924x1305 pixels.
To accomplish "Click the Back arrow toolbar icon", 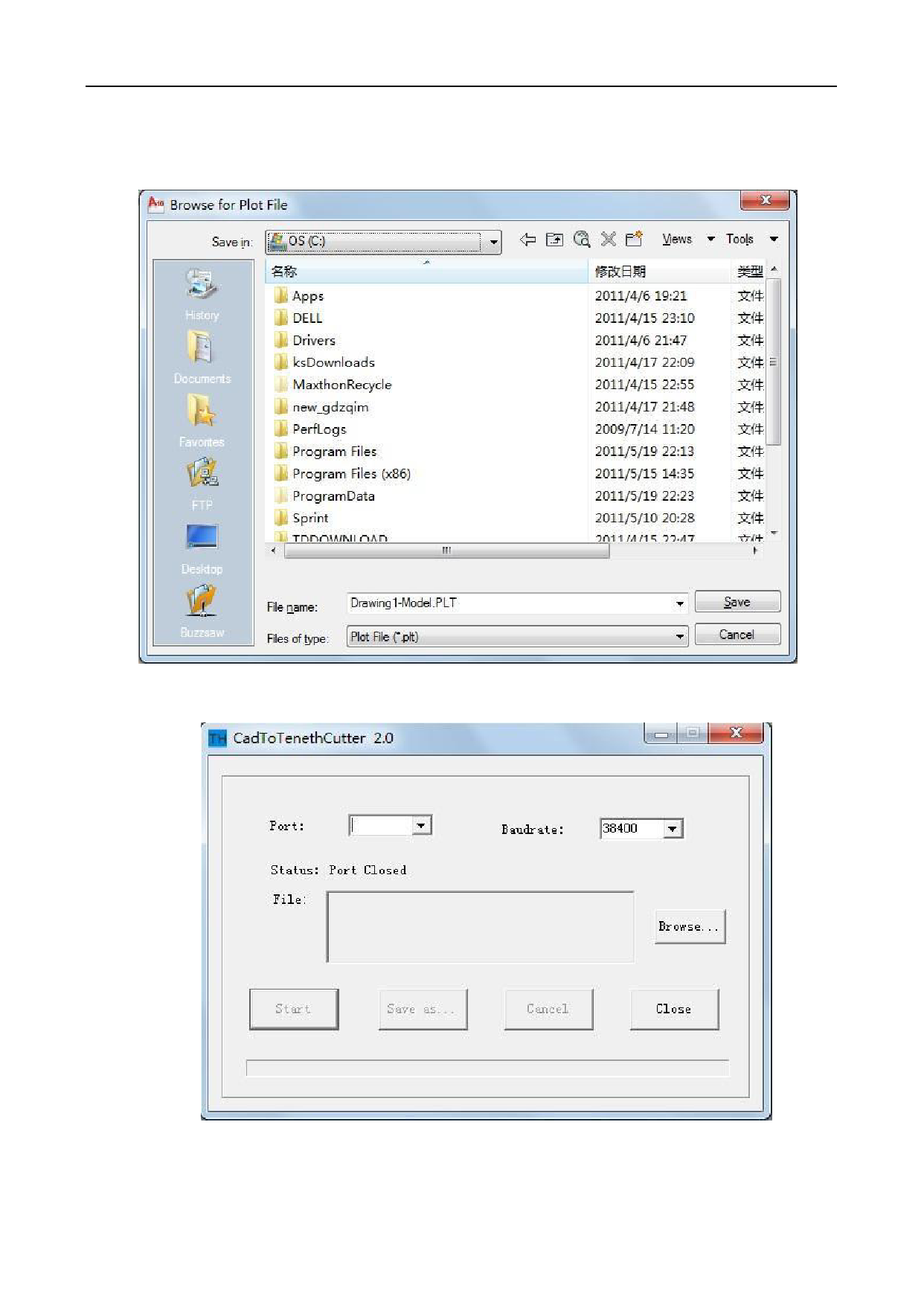I will click(x=527, y=240).
